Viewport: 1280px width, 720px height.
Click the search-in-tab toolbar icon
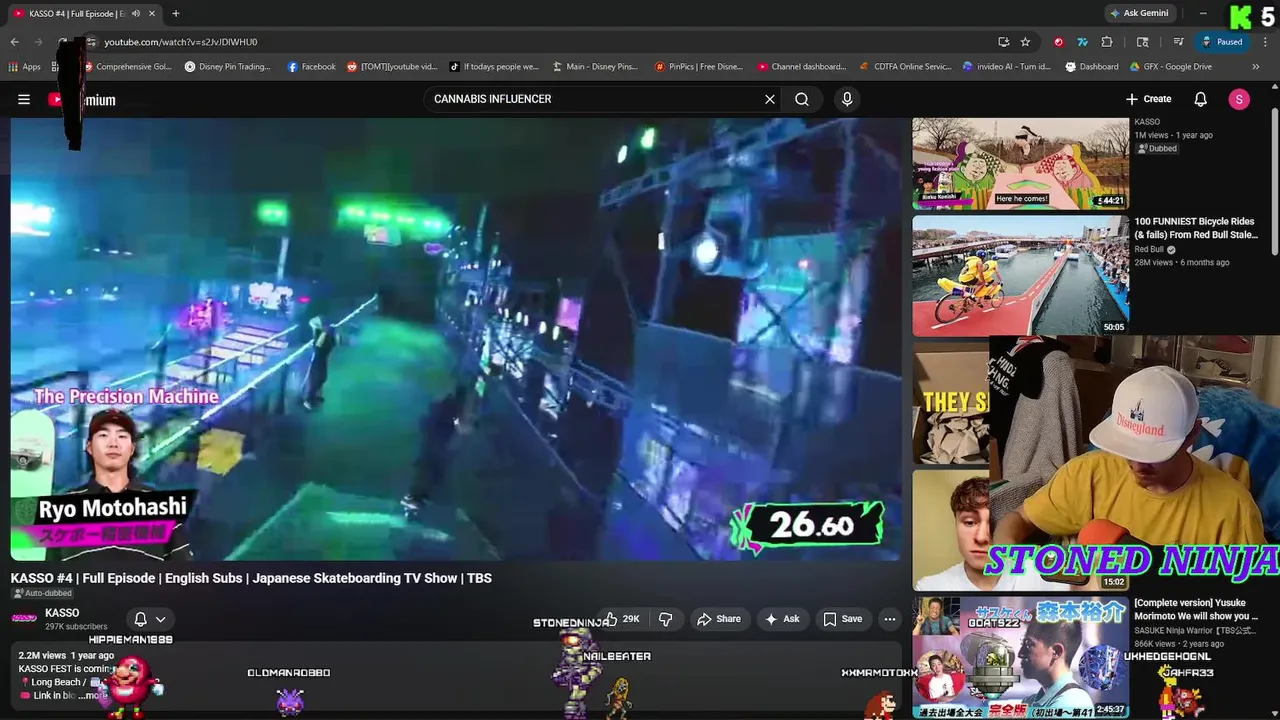click(x=1143, y=42)
